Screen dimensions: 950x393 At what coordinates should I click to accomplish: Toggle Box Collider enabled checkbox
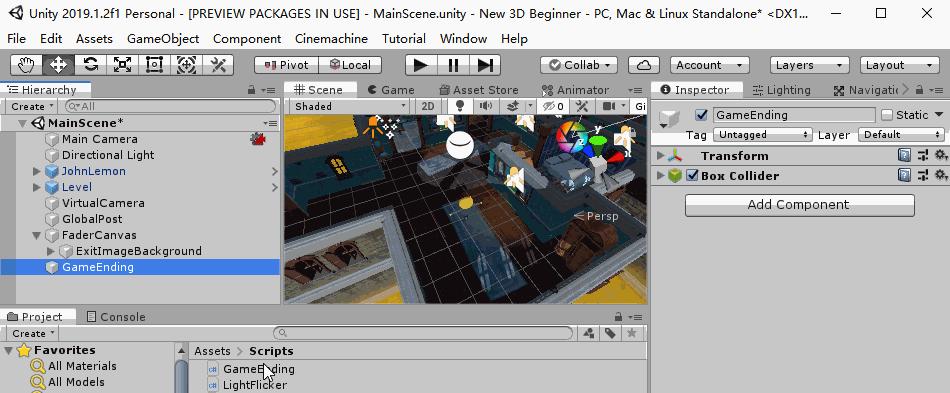pyautogui.click(x=692, y=176)
